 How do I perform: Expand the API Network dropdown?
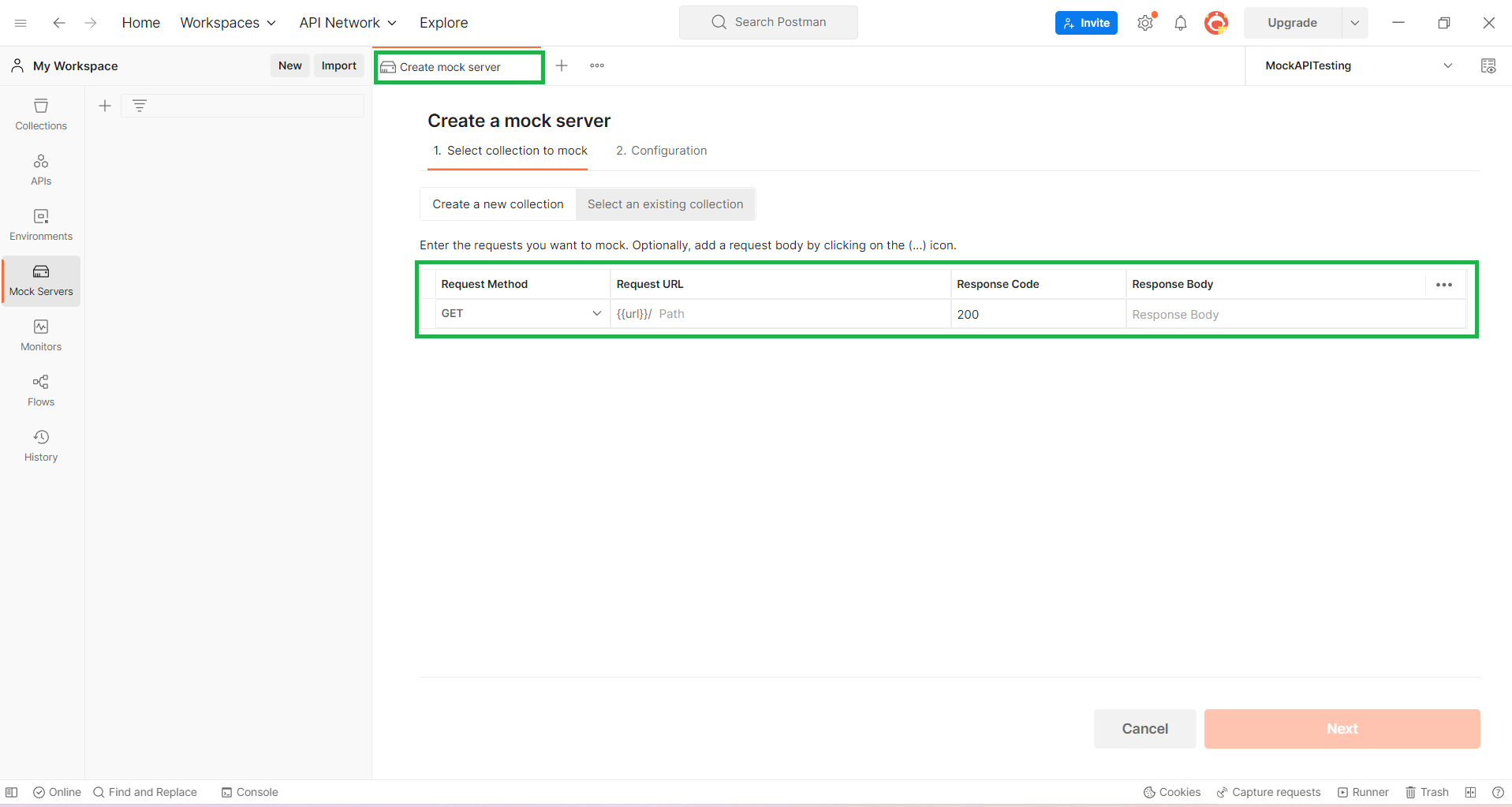348,23
